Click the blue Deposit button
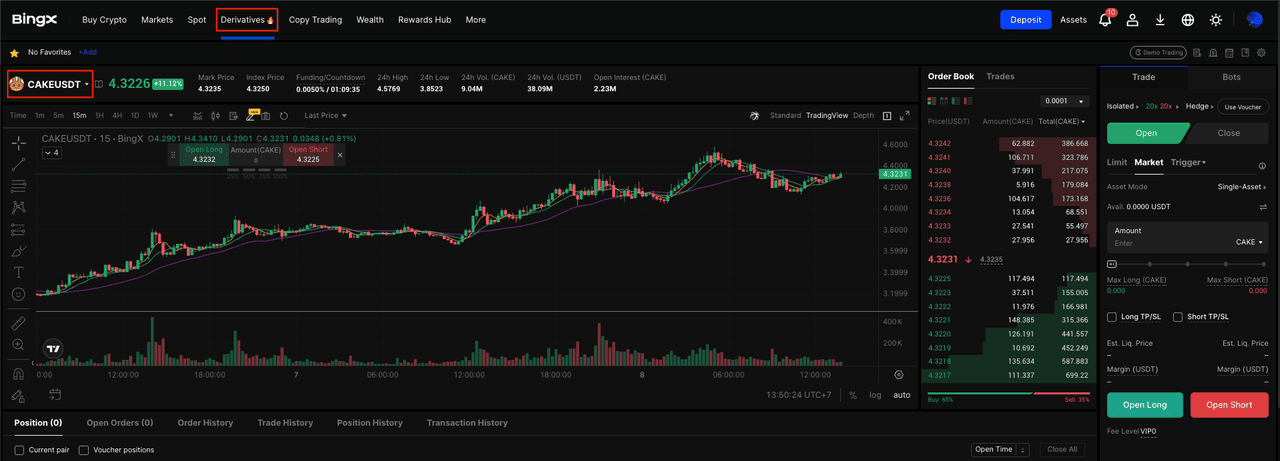 [x=1026, y=20]
